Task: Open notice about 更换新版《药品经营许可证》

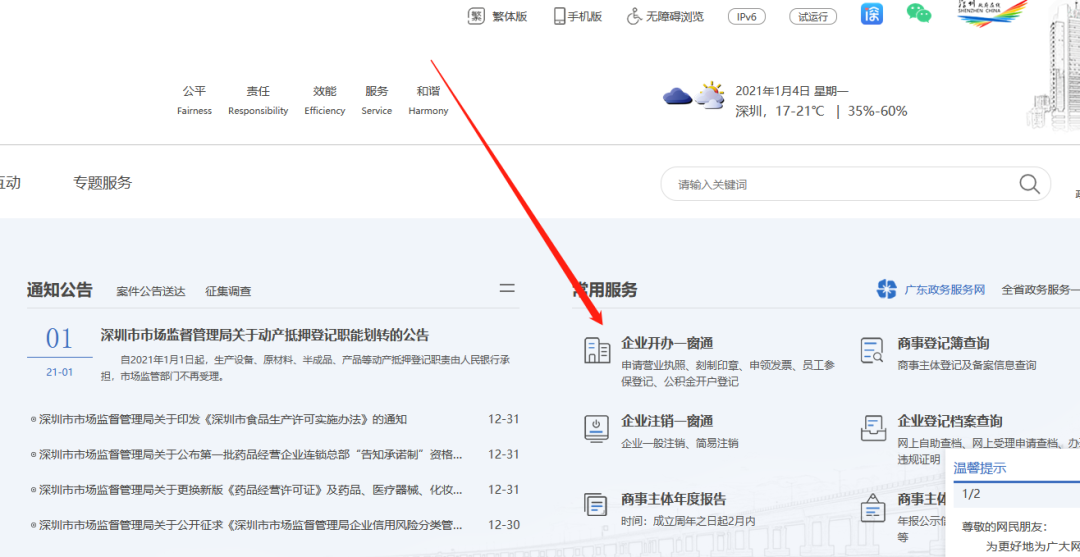Action: coord(251,490)
